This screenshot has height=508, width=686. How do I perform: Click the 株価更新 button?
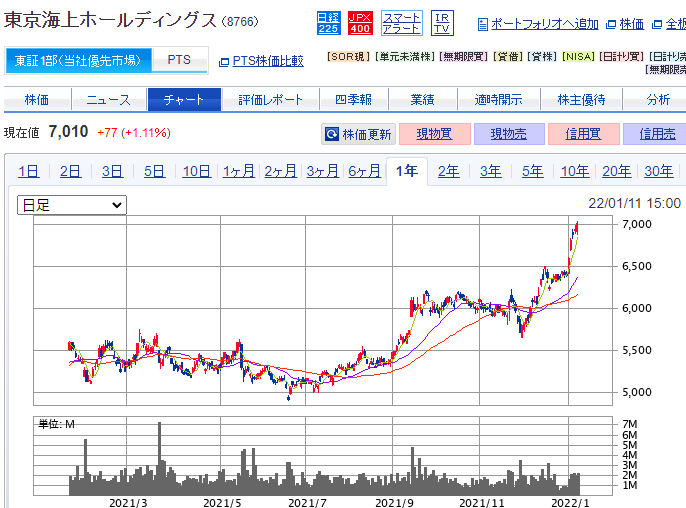tap(358, 134)
